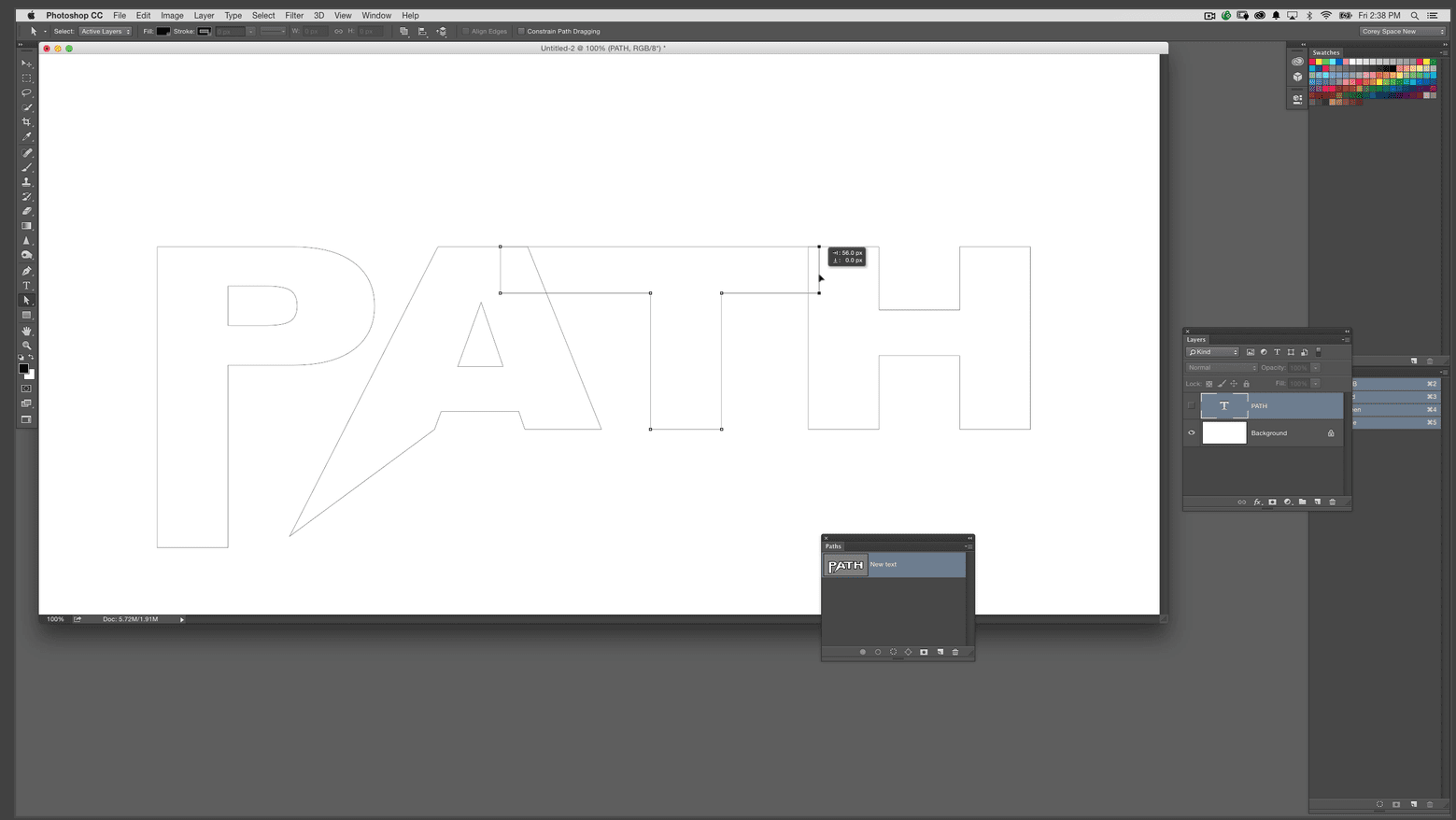Screen dimensions: 1456x820
Task: Grab the Zoom tool in the toolbar
Action: click(26, 345)
